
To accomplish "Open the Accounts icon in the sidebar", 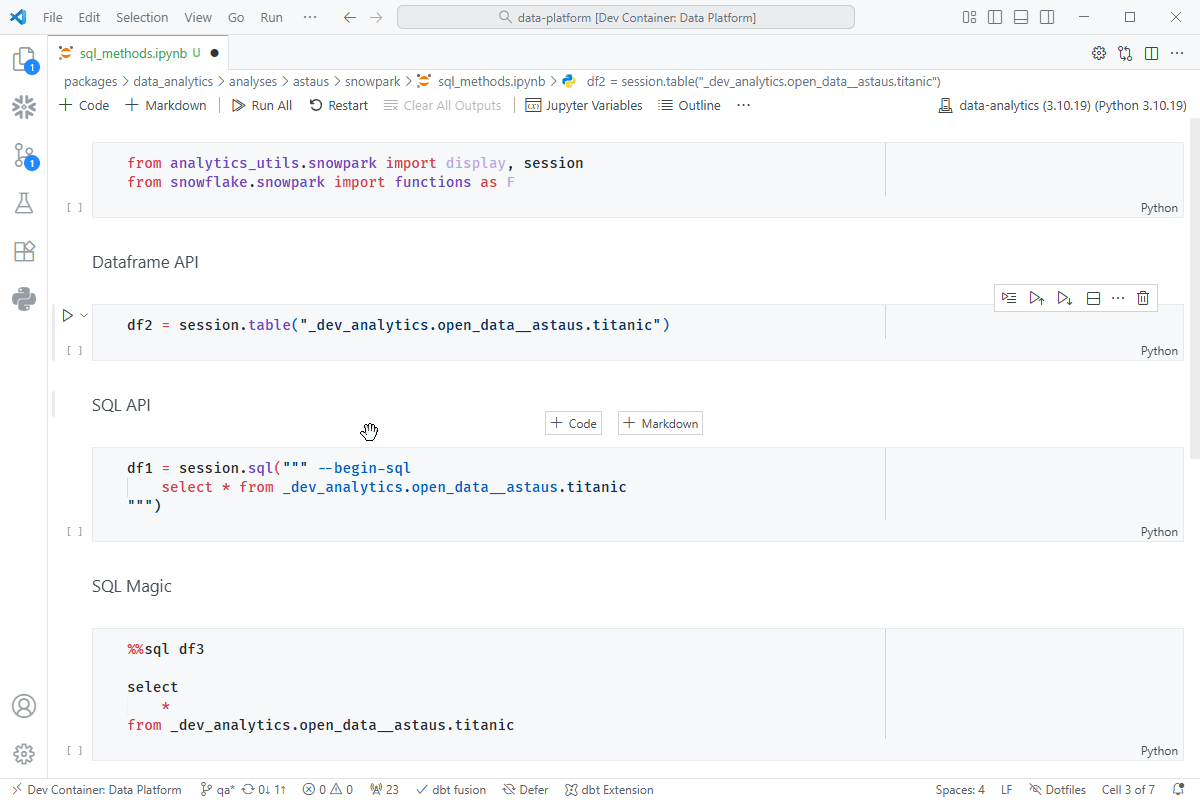I will click(x=24, y=706).
